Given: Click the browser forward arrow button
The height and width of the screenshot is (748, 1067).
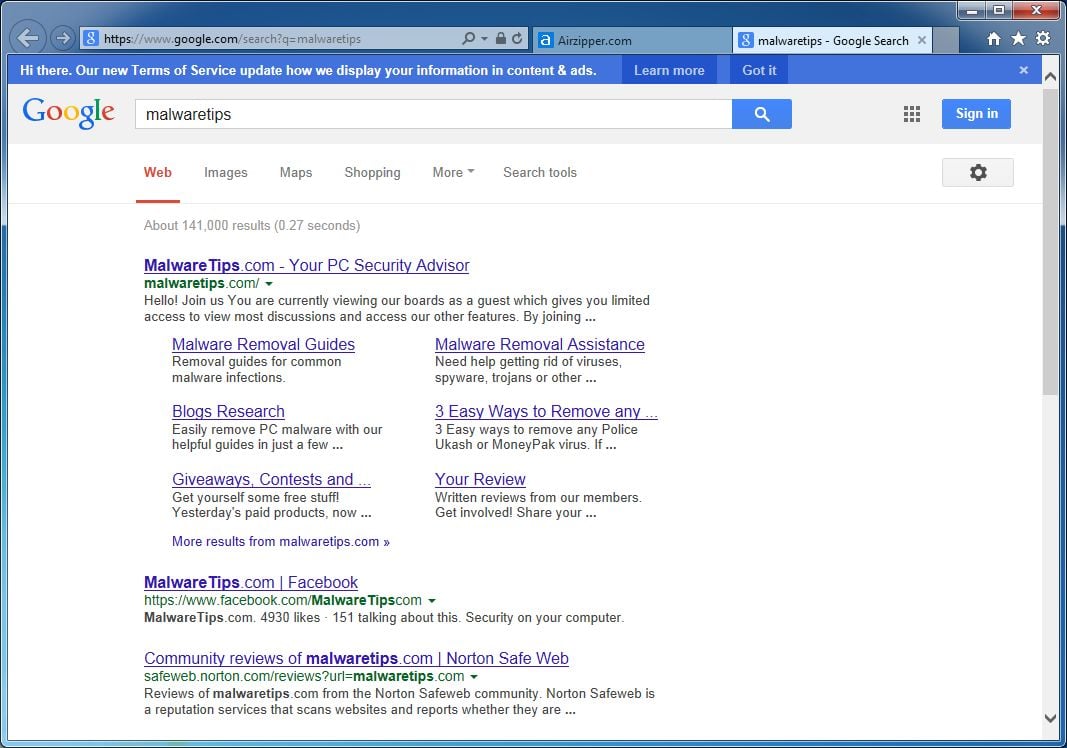Looking at the screenshot, I should (63, 38).
